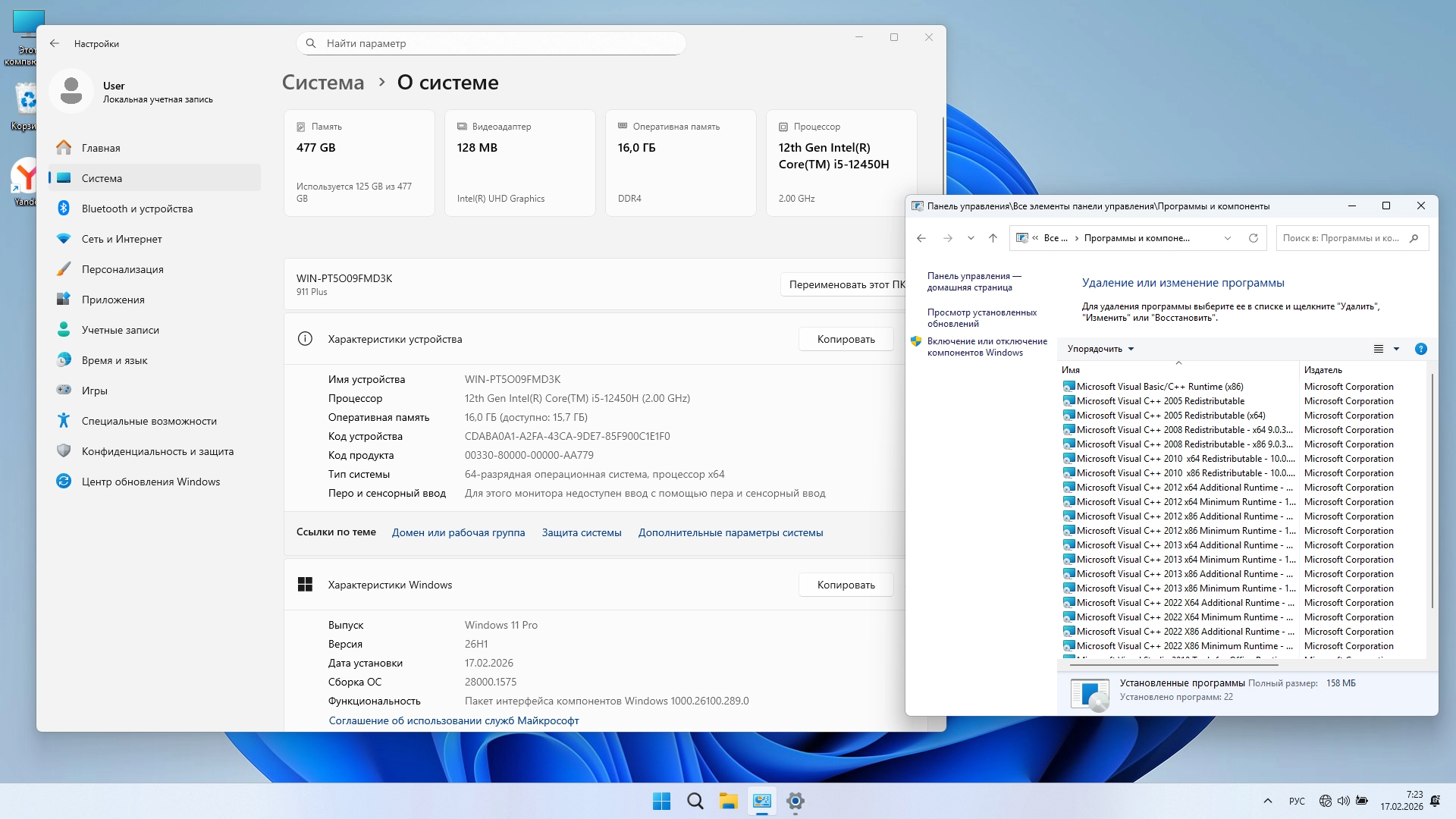
Task: Open the view options dropdown arrow
Action: [x=1396, y=349]
